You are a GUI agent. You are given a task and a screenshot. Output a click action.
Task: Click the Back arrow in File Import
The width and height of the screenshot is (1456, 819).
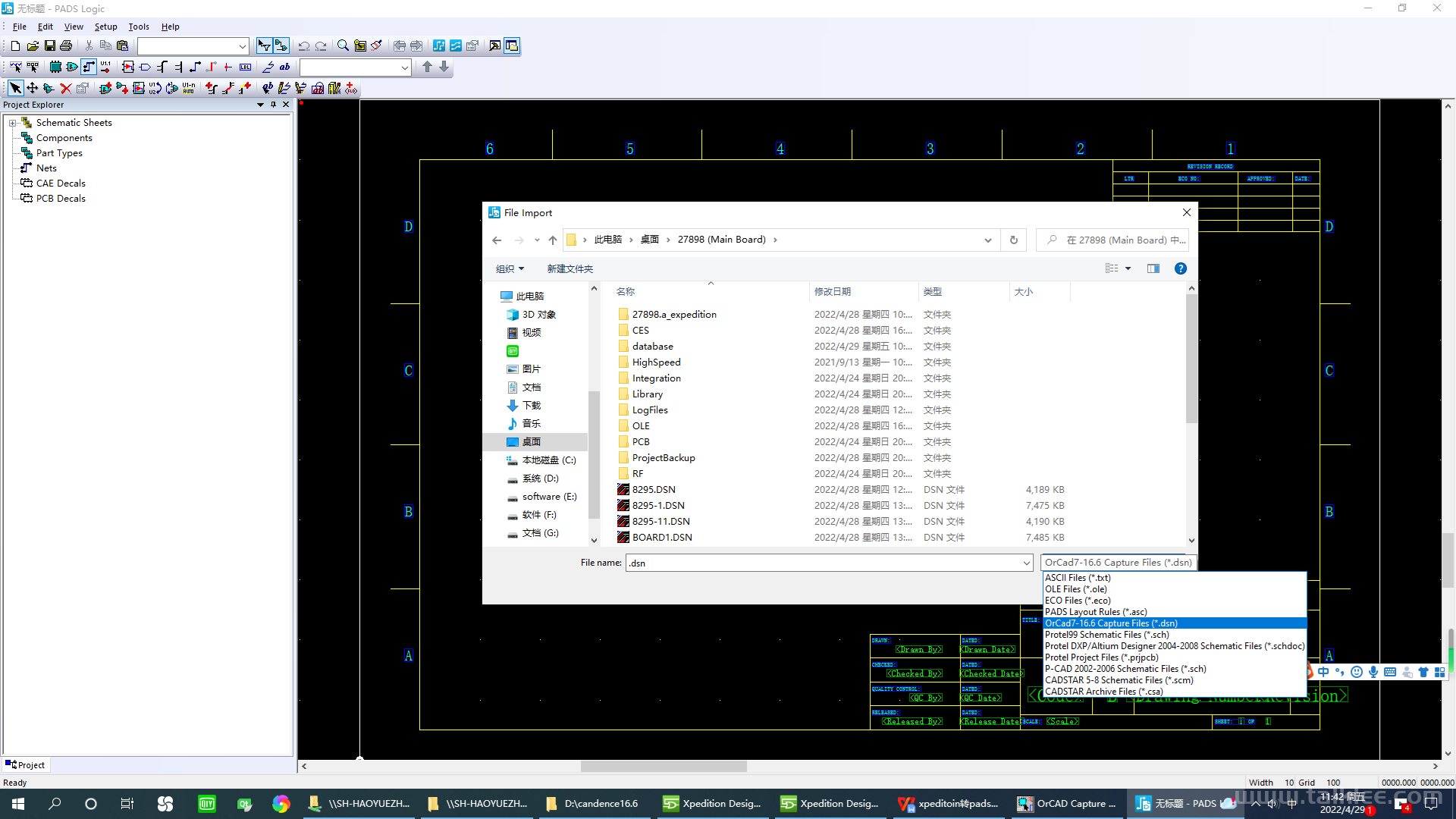coord(497,240)
